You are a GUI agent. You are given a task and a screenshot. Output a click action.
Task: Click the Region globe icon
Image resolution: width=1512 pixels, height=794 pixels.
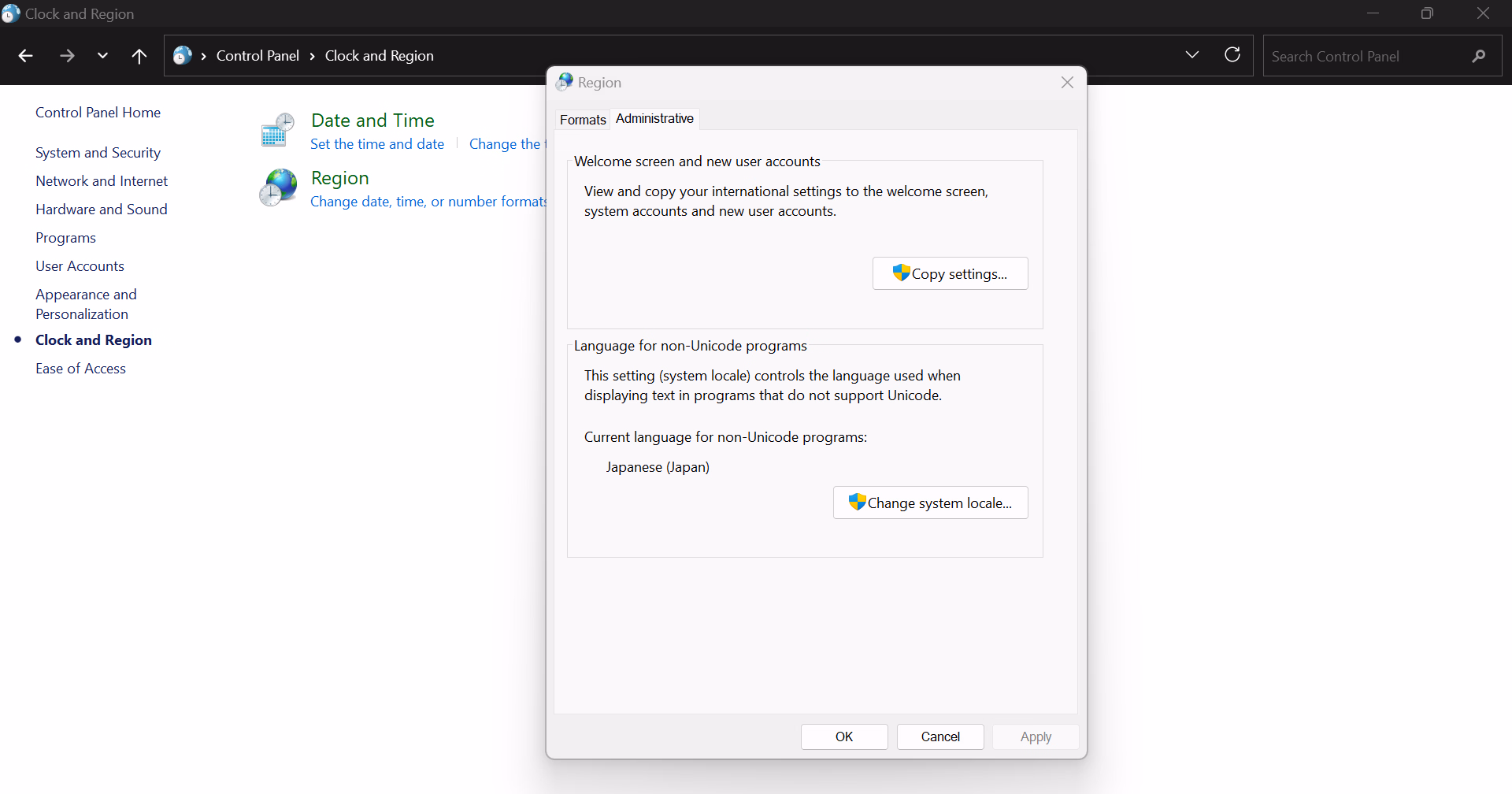coord(278,187)
